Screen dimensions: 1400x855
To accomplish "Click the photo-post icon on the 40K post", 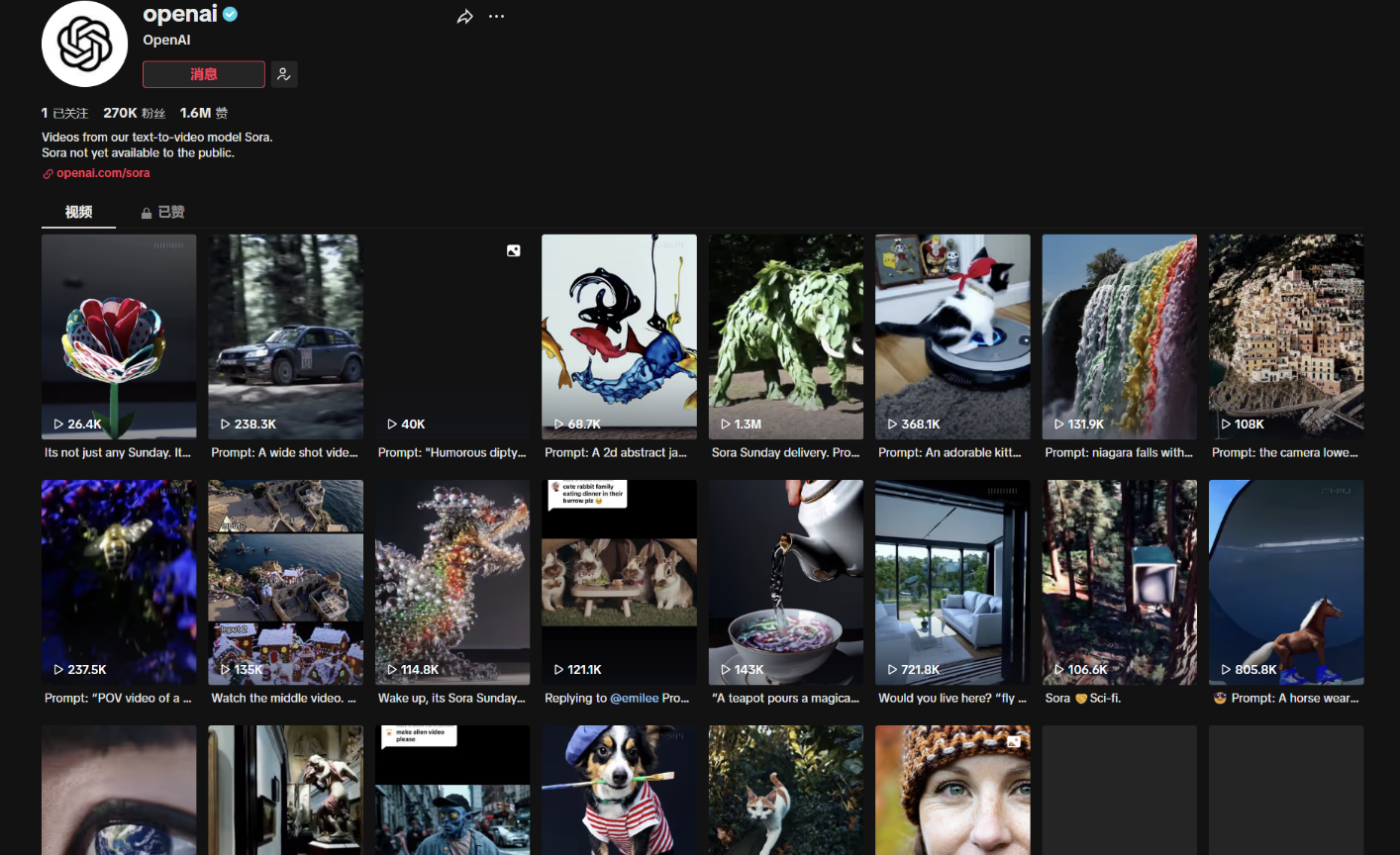I will click(x=514, y=250).
